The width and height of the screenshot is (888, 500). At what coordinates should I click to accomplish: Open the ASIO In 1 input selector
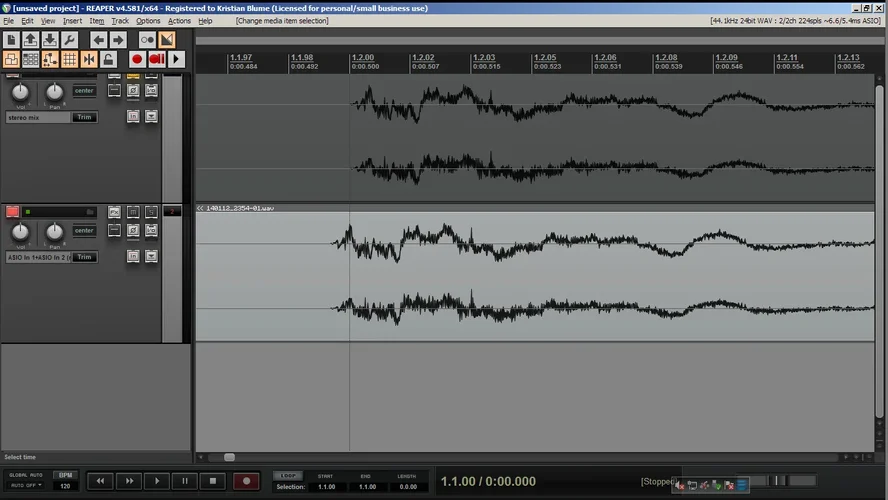coord(38,257)
